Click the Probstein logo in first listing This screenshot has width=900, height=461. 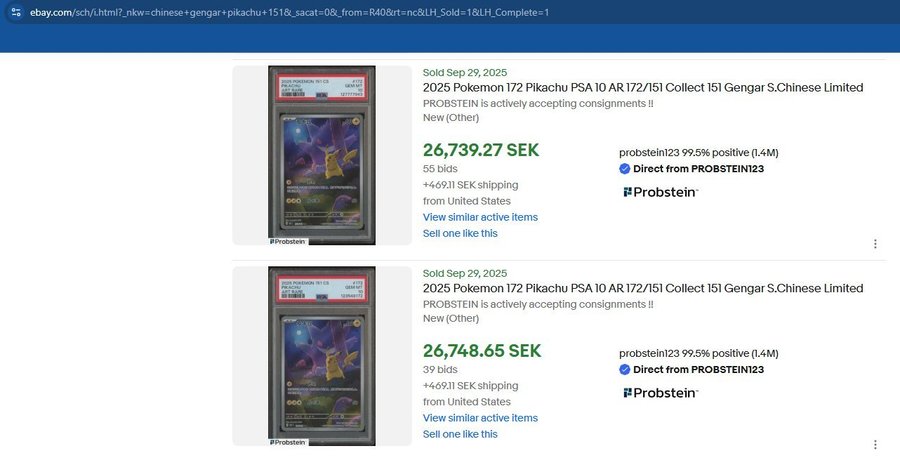click(x=660, y=192)
